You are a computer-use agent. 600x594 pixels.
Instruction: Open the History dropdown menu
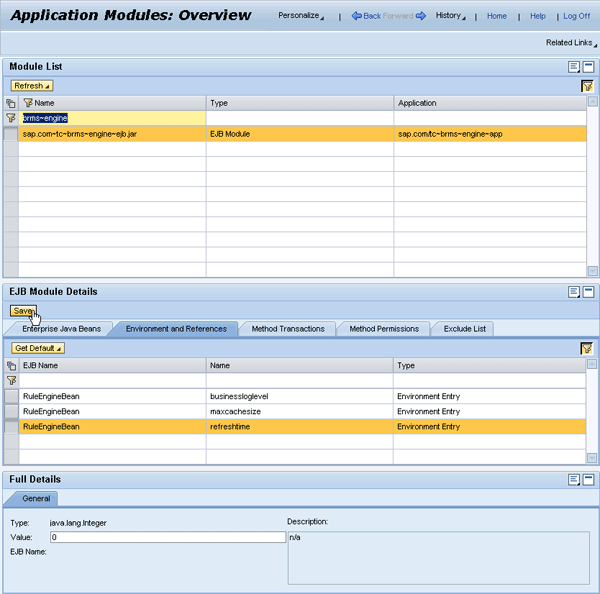coord(450,16)
